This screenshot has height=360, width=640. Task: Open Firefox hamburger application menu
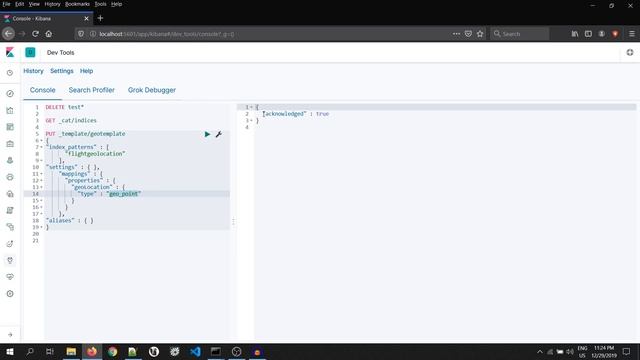point(632,34)
